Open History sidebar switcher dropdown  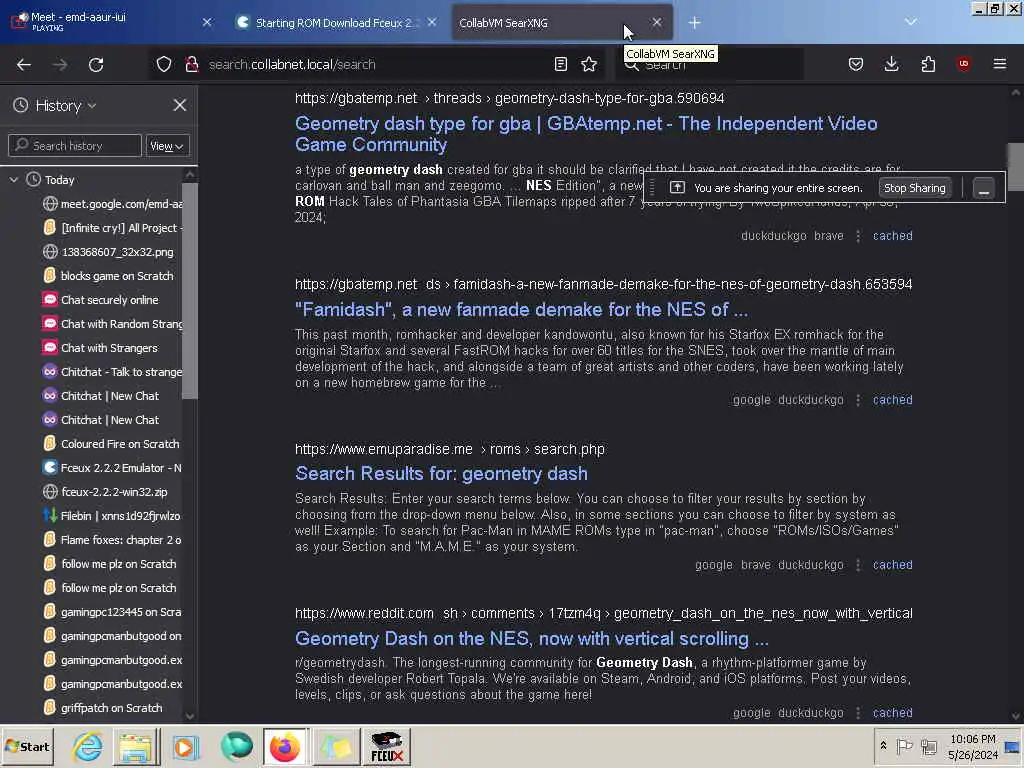(65, 106)
